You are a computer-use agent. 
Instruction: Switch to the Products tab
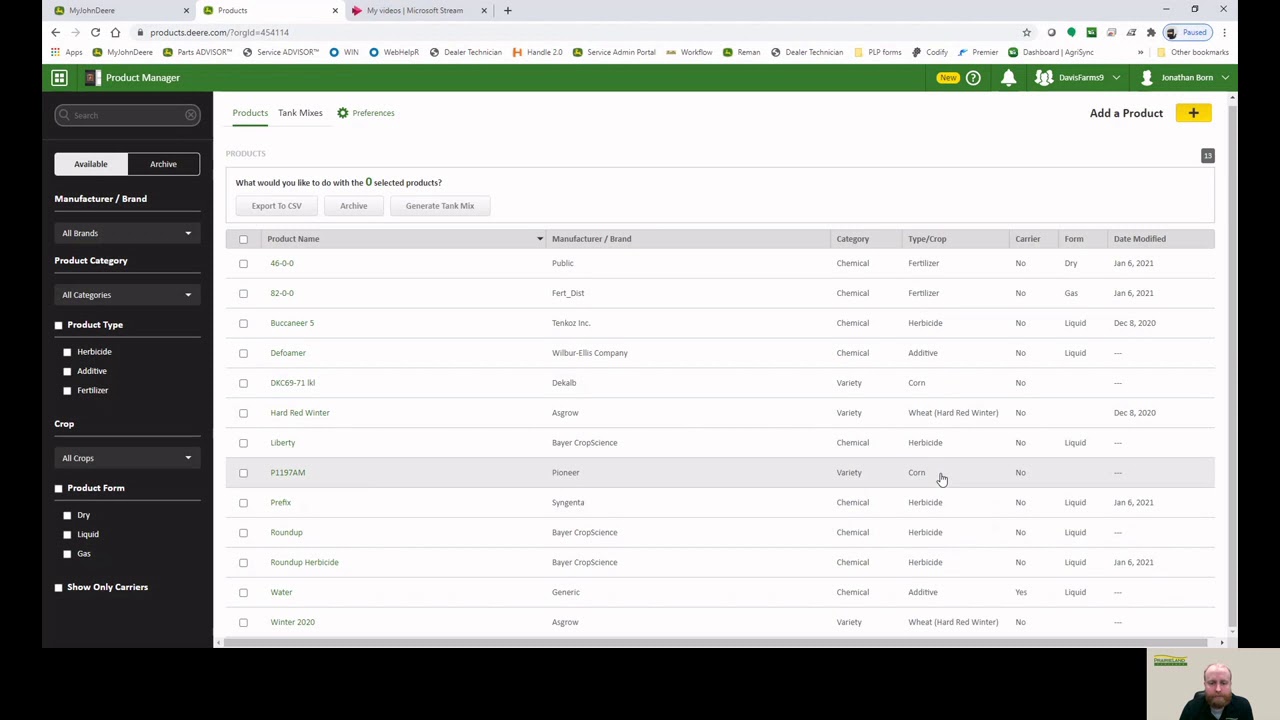[x=250, y=113]
